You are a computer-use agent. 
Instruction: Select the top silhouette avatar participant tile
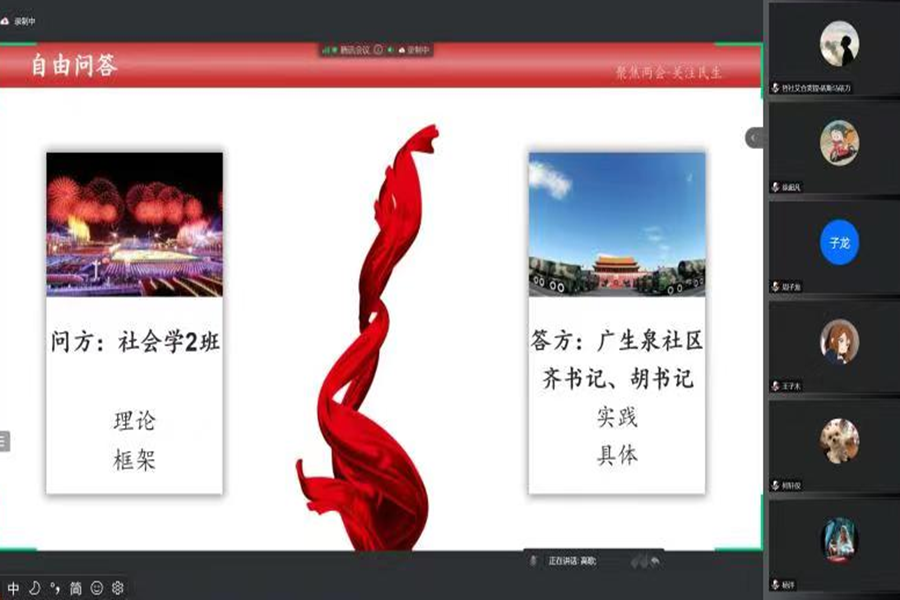(839, 44)
